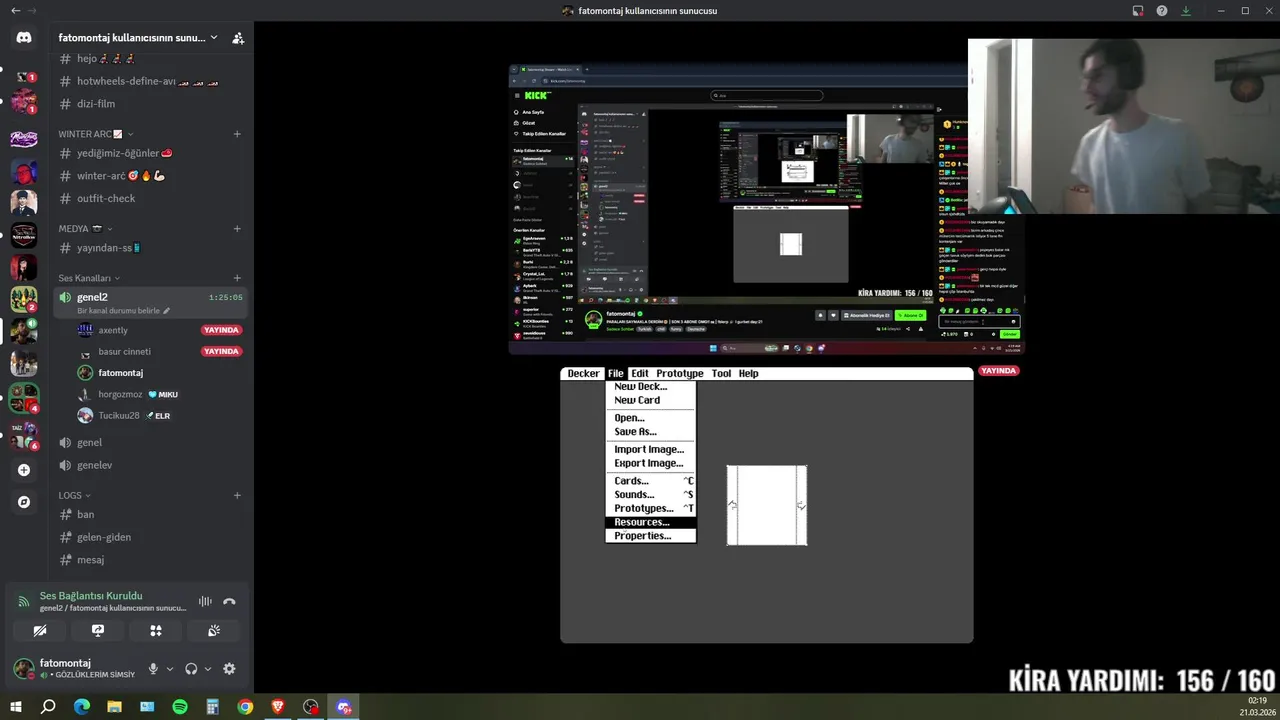Open Tool menu in Decker window

click(721, 374)
